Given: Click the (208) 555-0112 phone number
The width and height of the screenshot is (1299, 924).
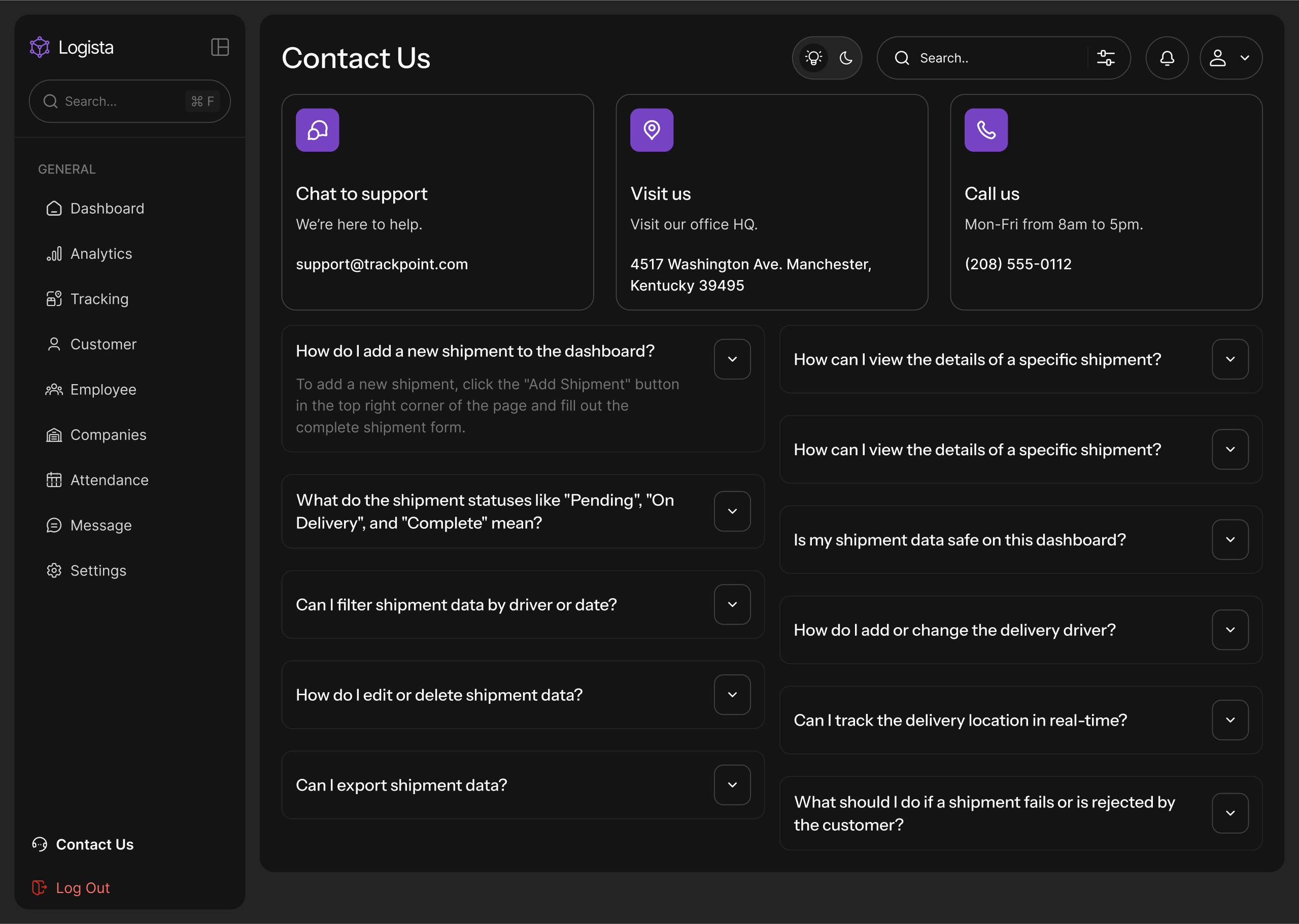Looking at the screenshot, I should click(1018, 264).
